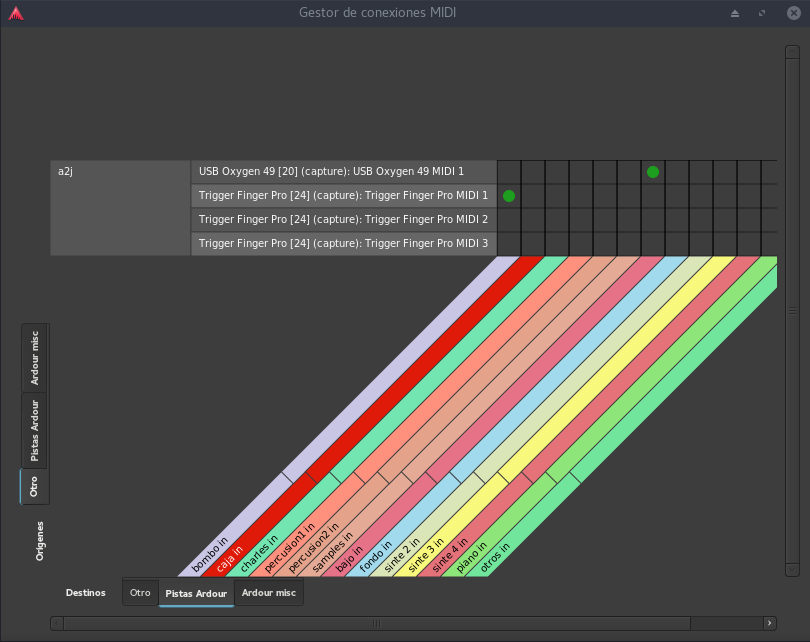Click the horizontal scrollbar left arrow
This screenshot has width=810, height=642.
pos(57,623)
